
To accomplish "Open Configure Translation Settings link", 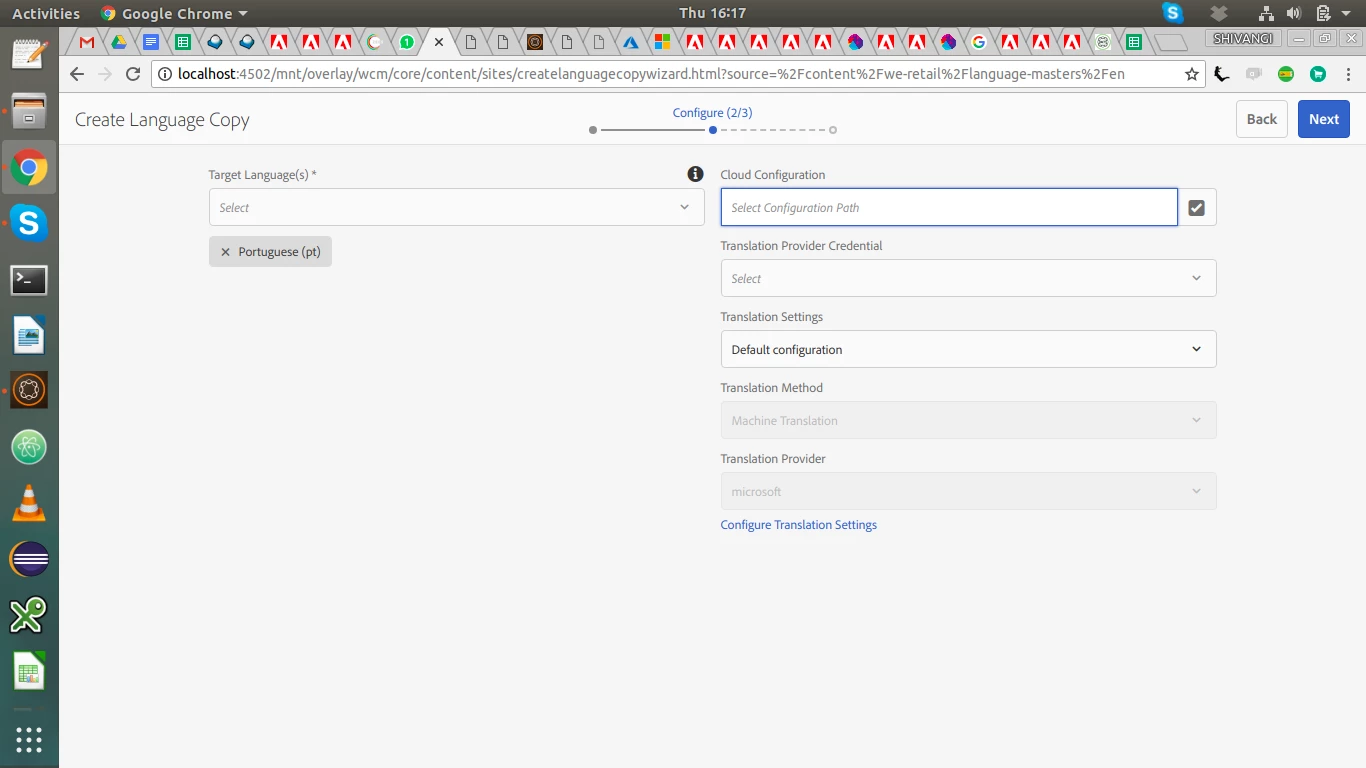I will click(798, 525).
